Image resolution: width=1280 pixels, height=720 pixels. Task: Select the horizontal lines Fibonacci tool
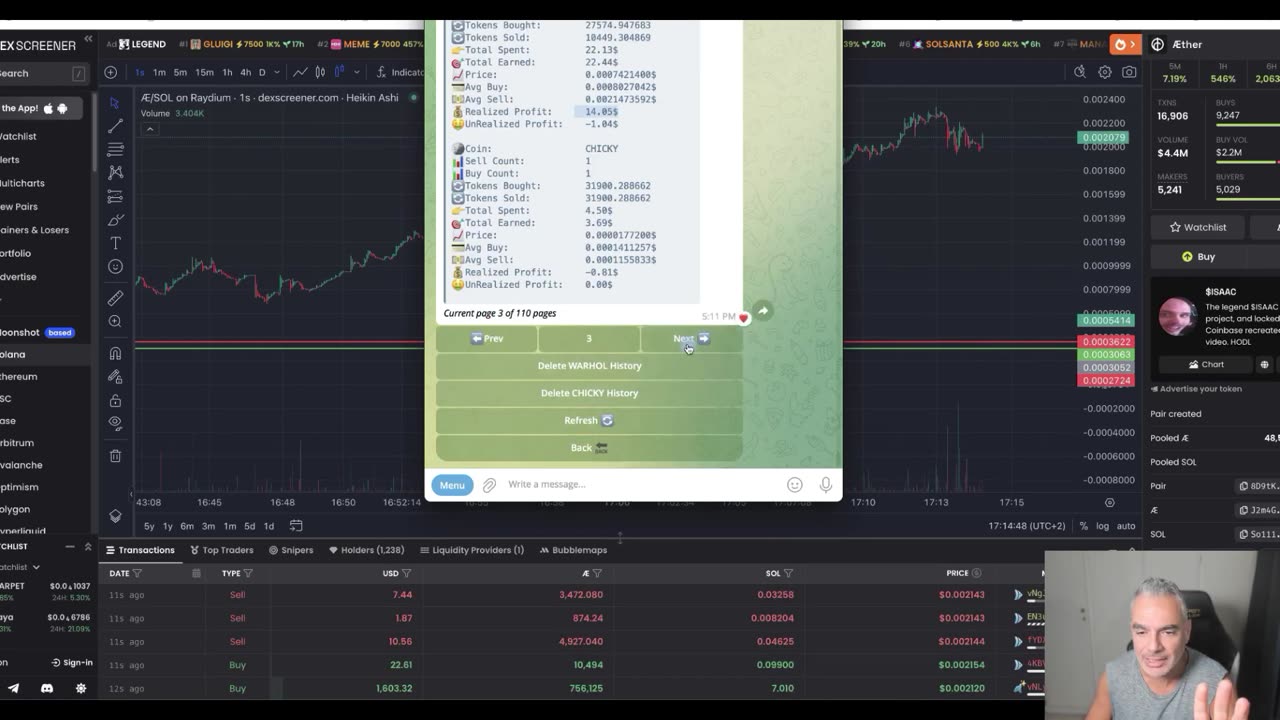coord(115,149)
